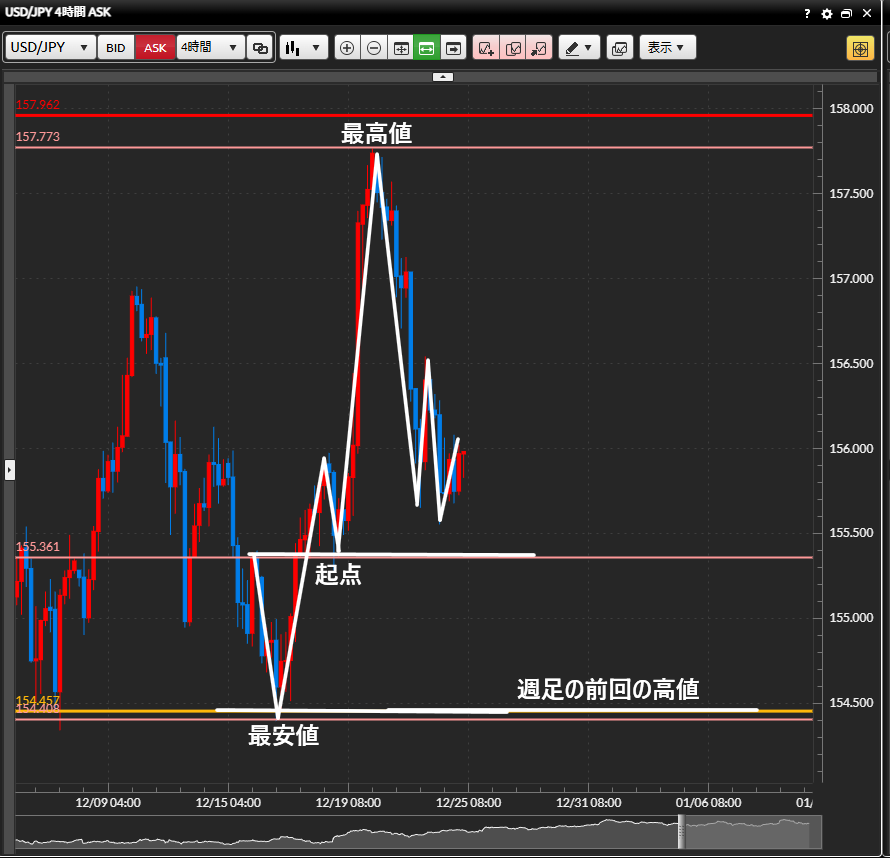Click the reset chart scale icon

(x=401, y=48)
